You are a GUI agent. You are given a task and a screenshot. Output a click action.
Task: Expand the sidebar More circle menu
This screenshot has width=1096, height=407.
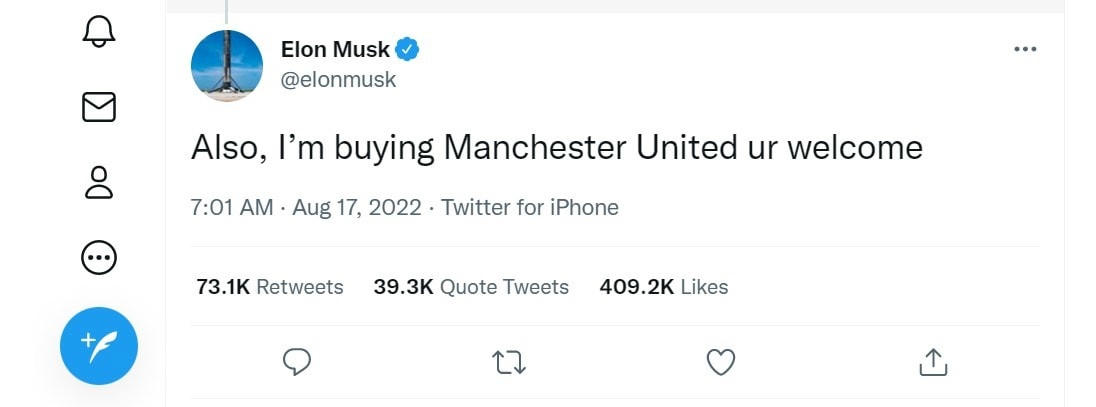(x=98, y=259)
